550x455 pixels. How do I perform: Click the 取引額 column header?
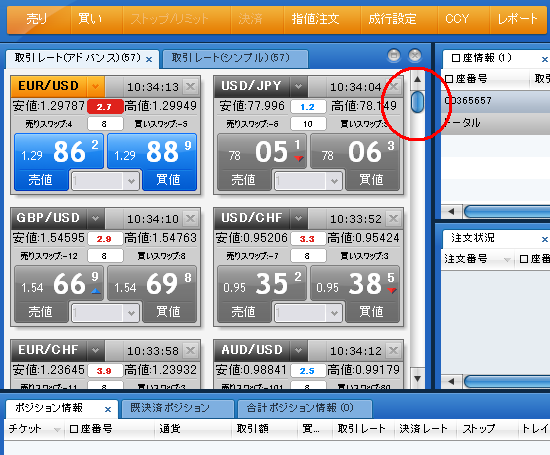(x=264, y=429)
